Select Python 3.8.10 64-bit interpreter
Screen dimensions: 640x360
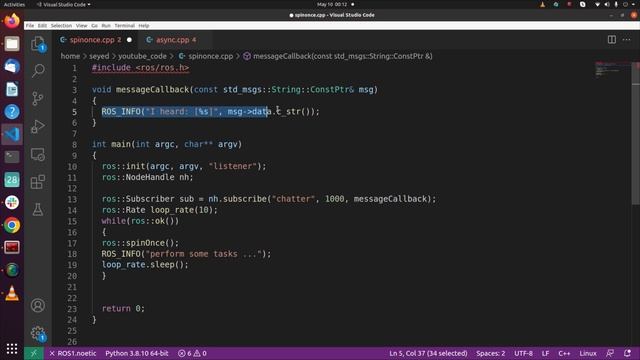[137, 353]
